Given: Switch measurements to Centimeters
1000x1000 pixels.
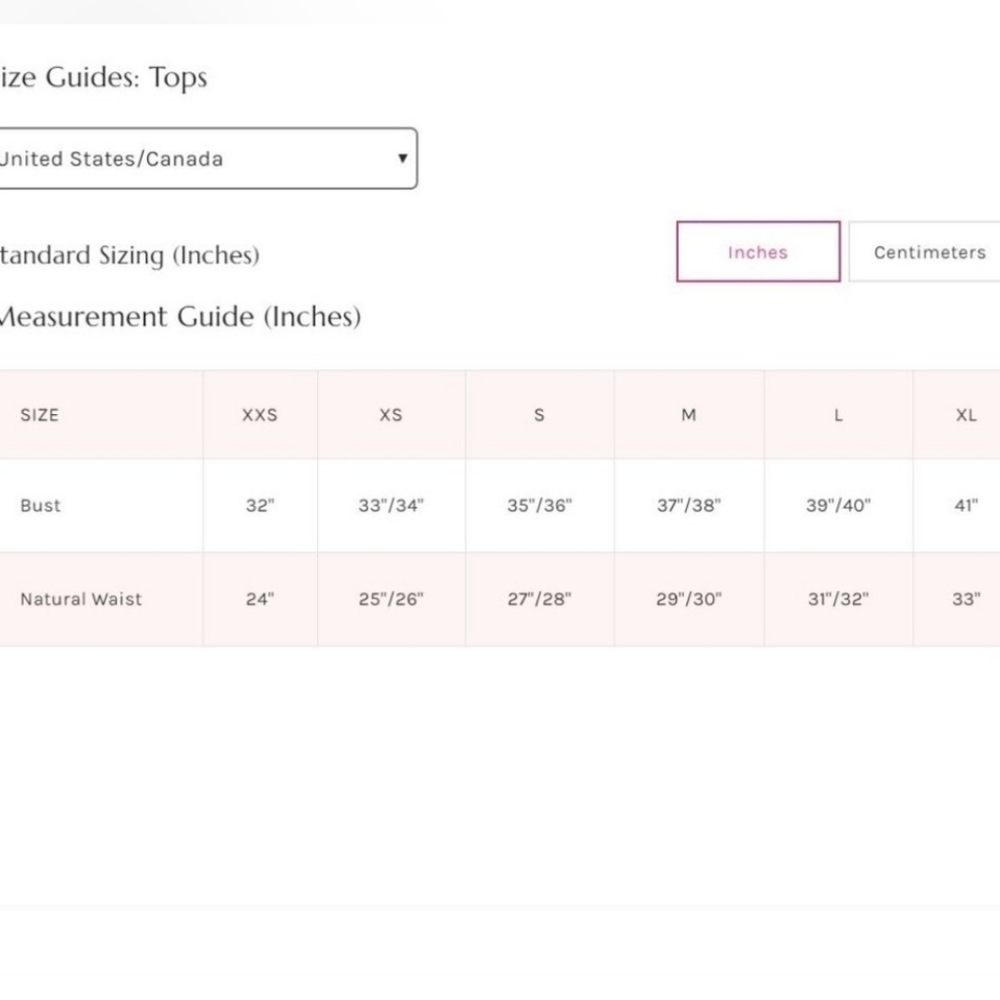Looking at the screenshot, I should point(929,252).
